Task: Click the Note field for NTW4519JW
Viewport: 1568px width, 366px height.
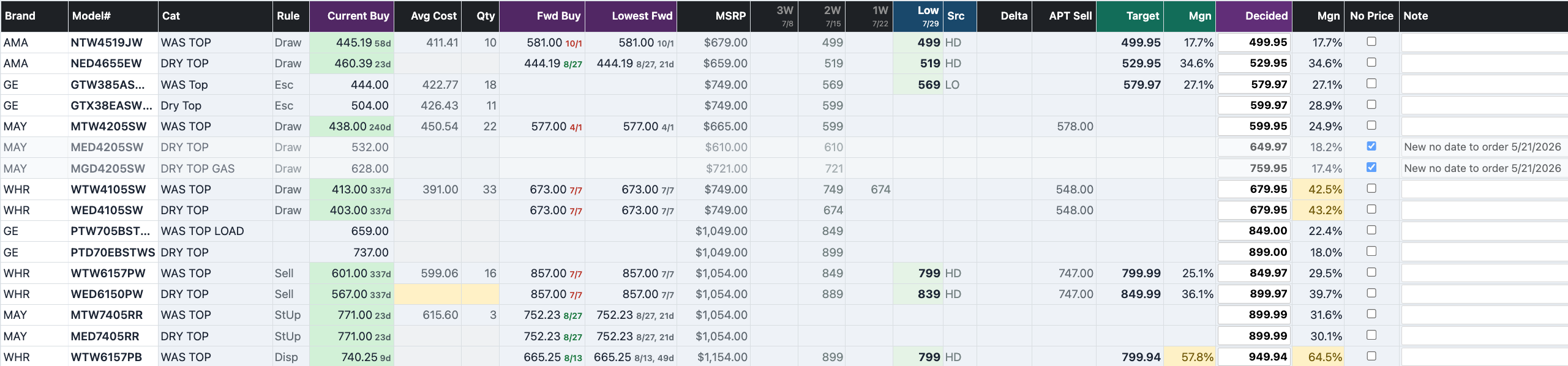Action: 1485,42
